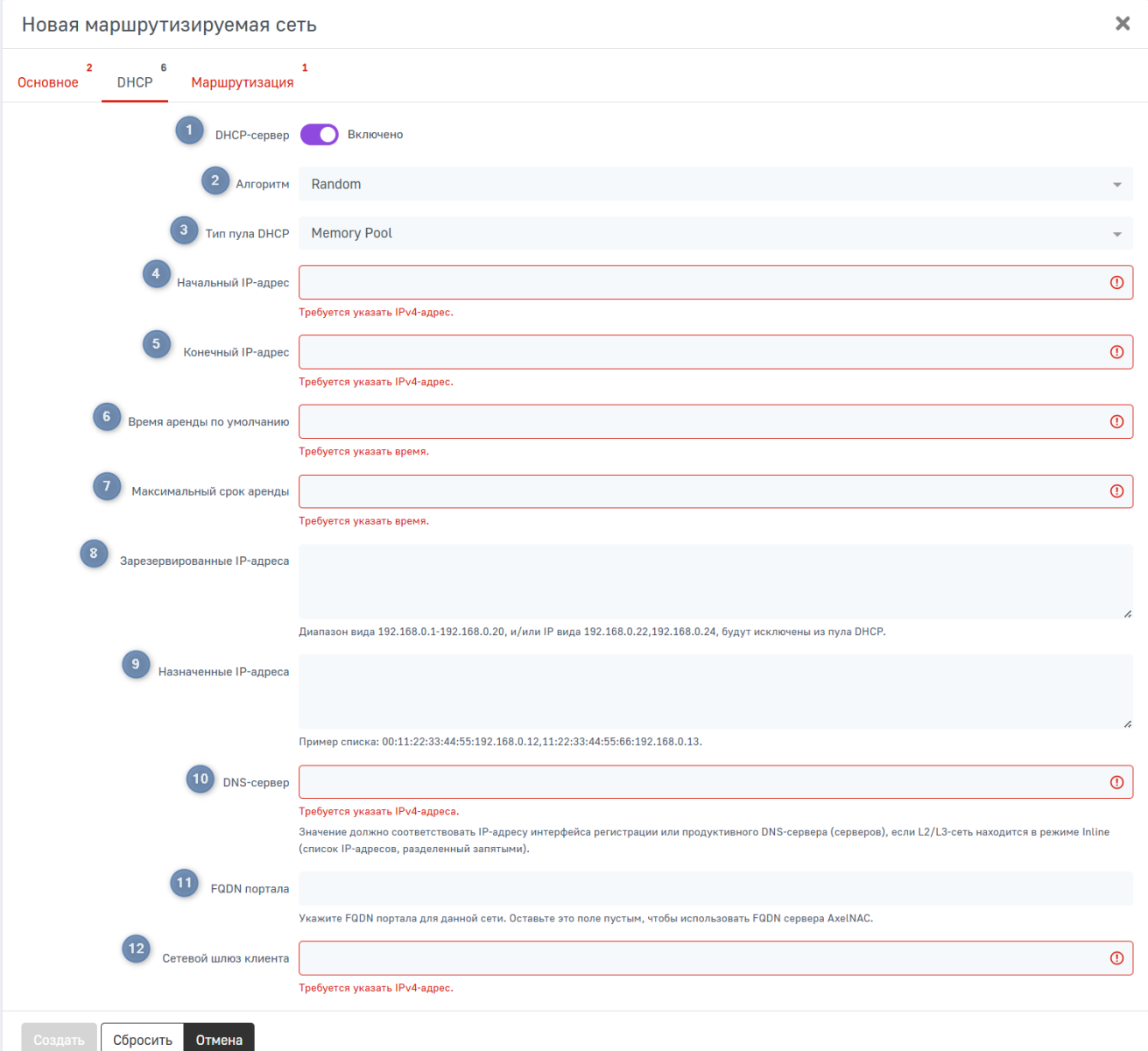Click the error icon in Конечный IP-адрес field

click(x=1116, y=352)
